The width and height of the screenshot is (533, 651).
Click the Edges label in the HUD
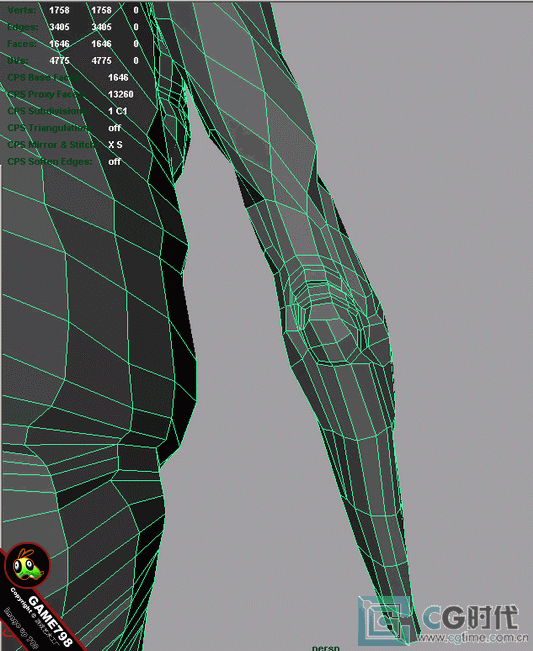[23, 27]
